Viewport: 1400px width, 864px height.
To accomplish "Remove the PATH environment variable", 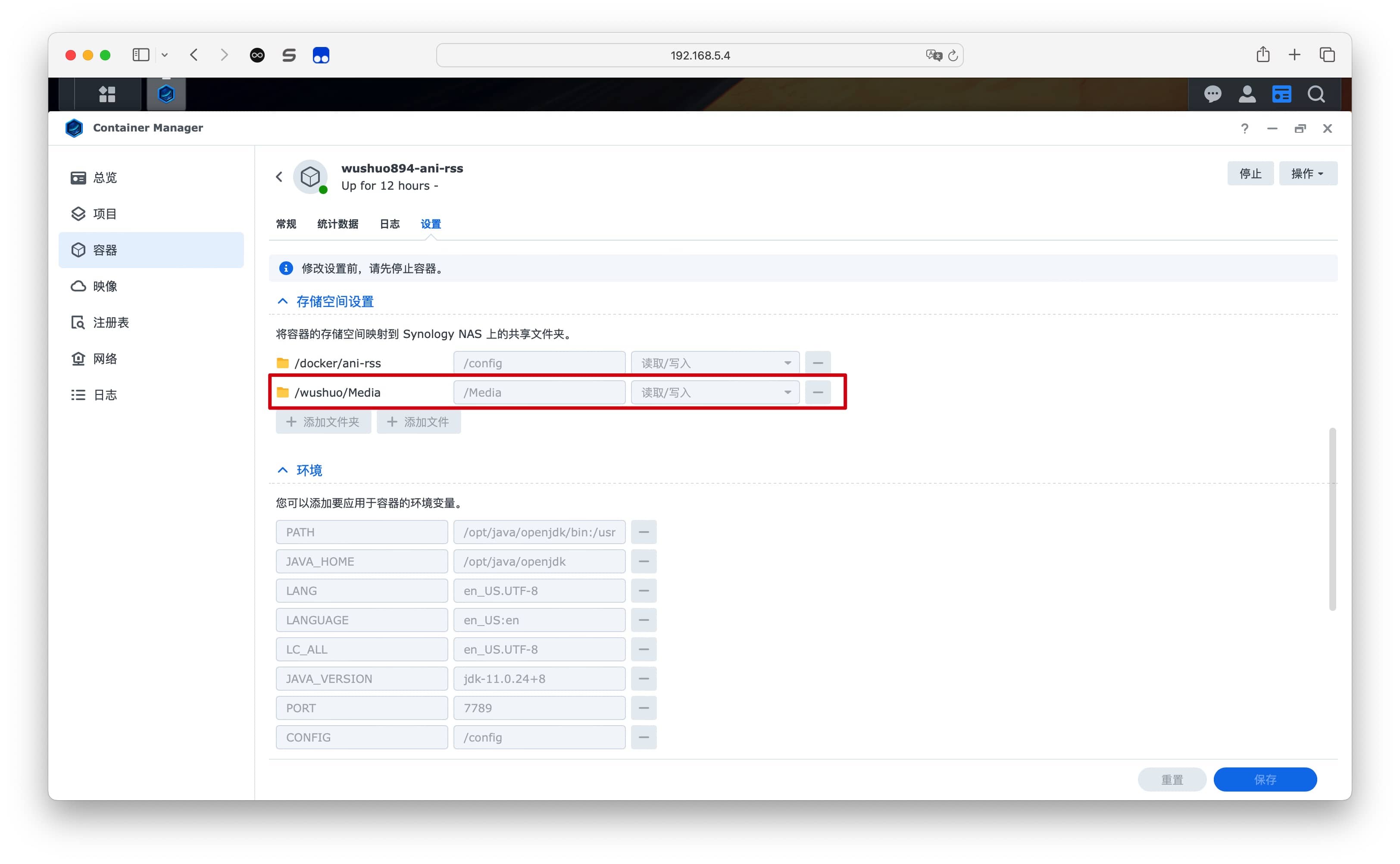I will (x=643, y=532).
